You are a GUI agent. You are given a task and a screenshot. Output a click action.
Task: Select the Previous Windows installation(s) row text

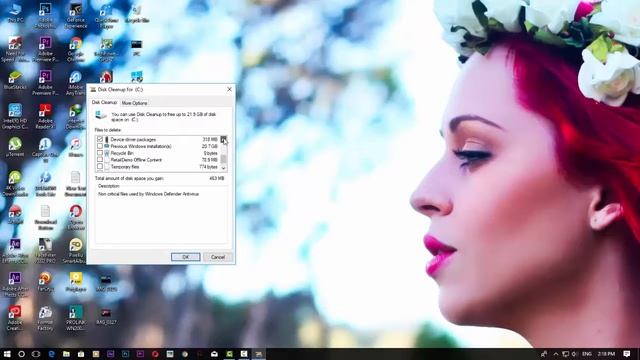point(141,146)
